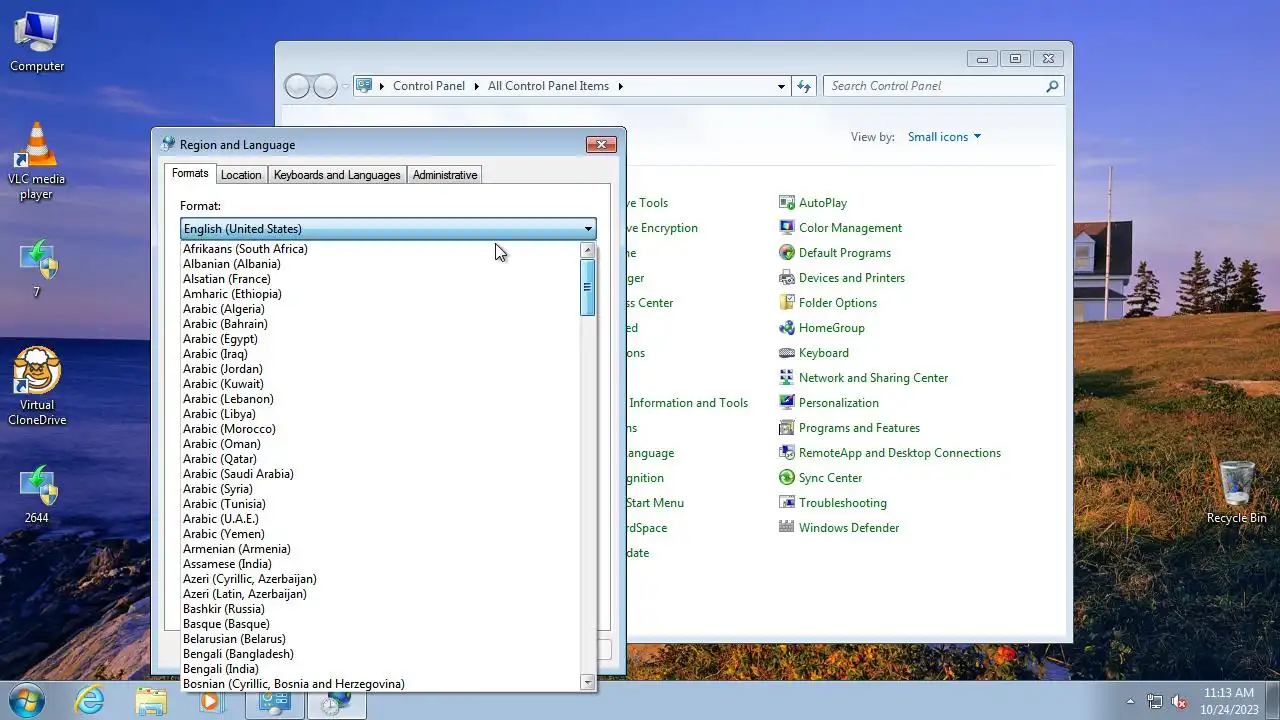Choose Bosnian (Cyrillic, Bosnia and Herzegovina) format

tap(381, 684)
